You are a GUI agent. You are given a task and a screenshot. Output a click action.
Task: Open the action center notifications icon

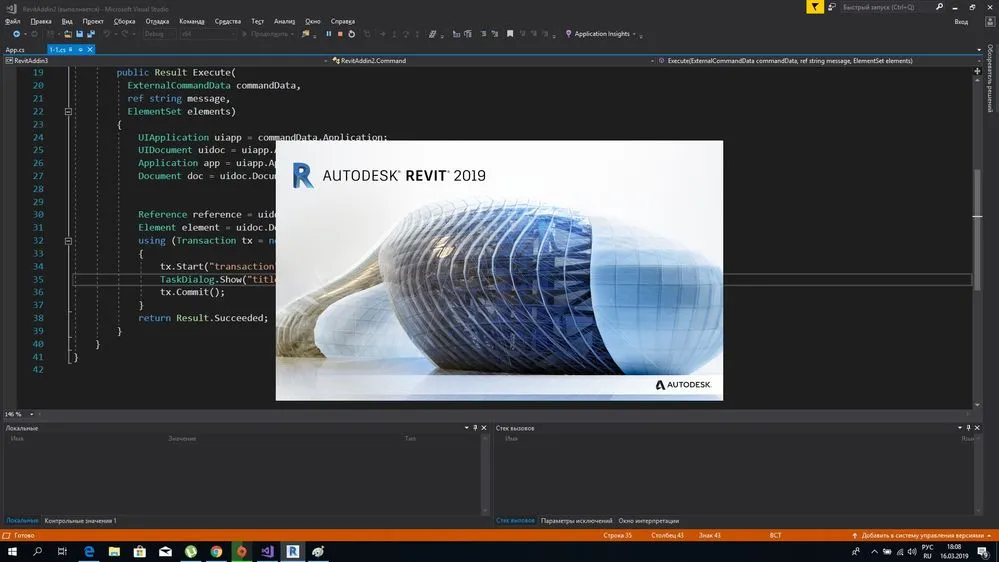983,551
